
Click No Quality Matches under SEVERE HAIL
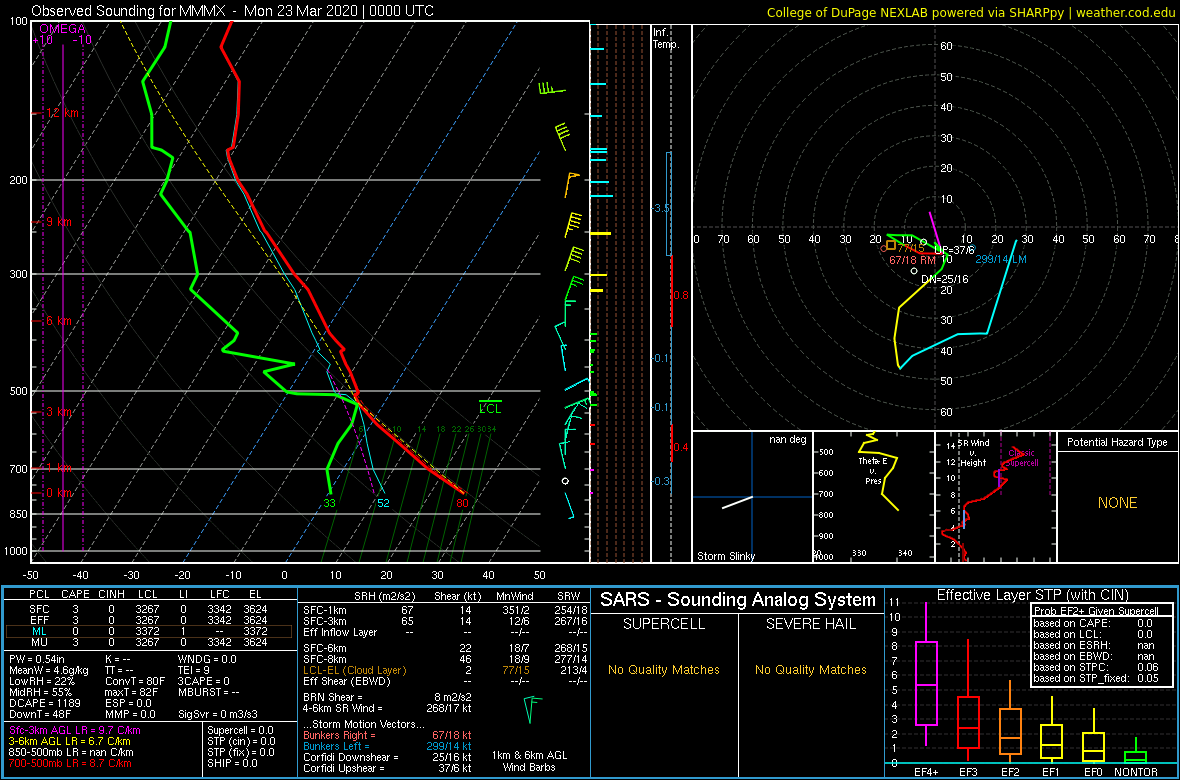point(811,669)
